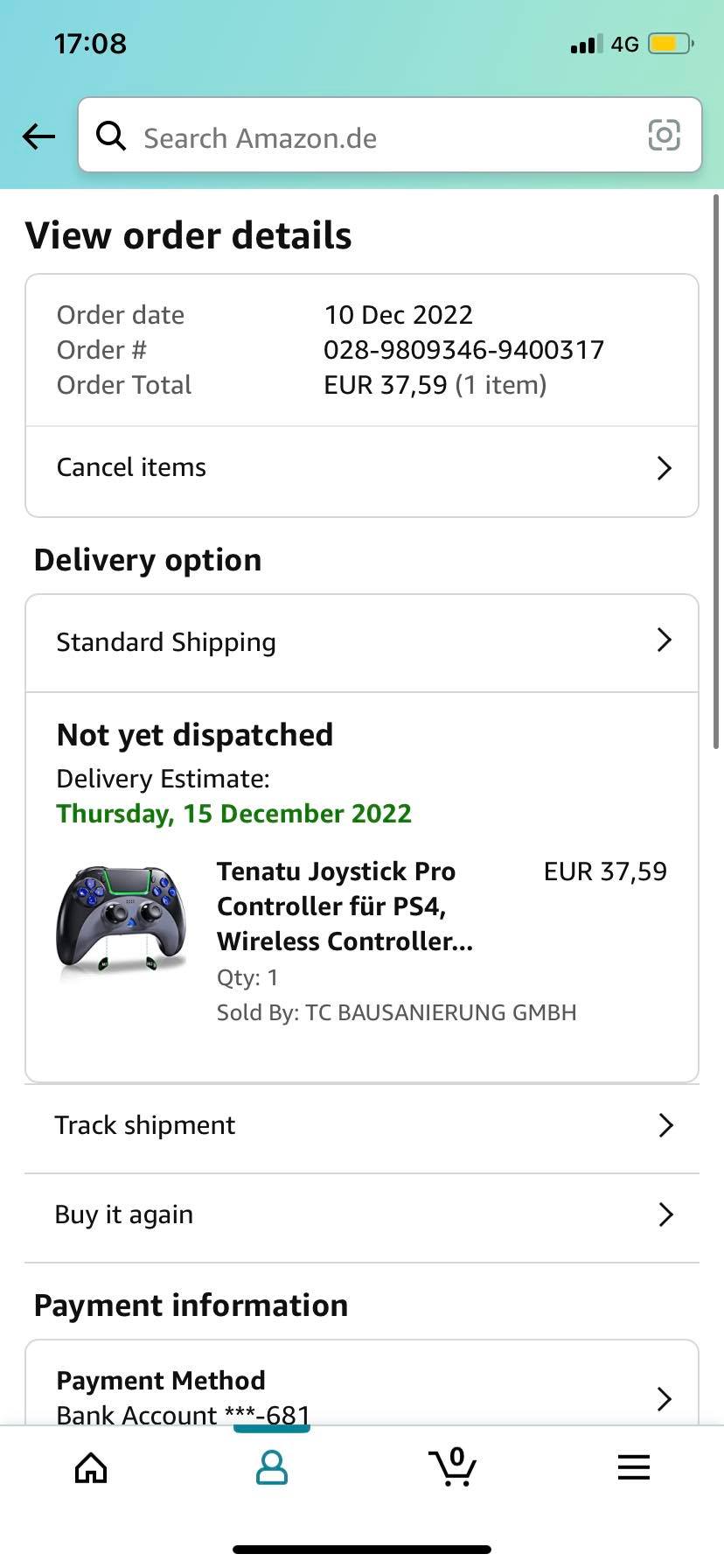Select Track shipment
This screenshot has width=724, height=1568.
(145, 1125)
